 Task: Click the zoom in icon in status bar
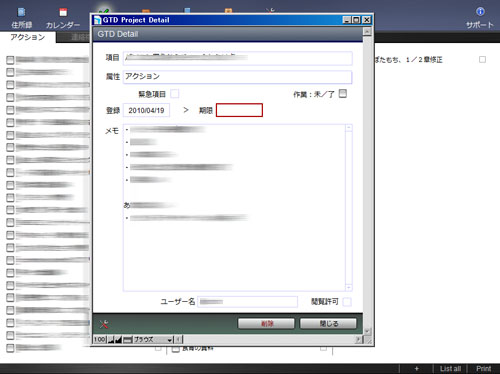tap(119, 340)
